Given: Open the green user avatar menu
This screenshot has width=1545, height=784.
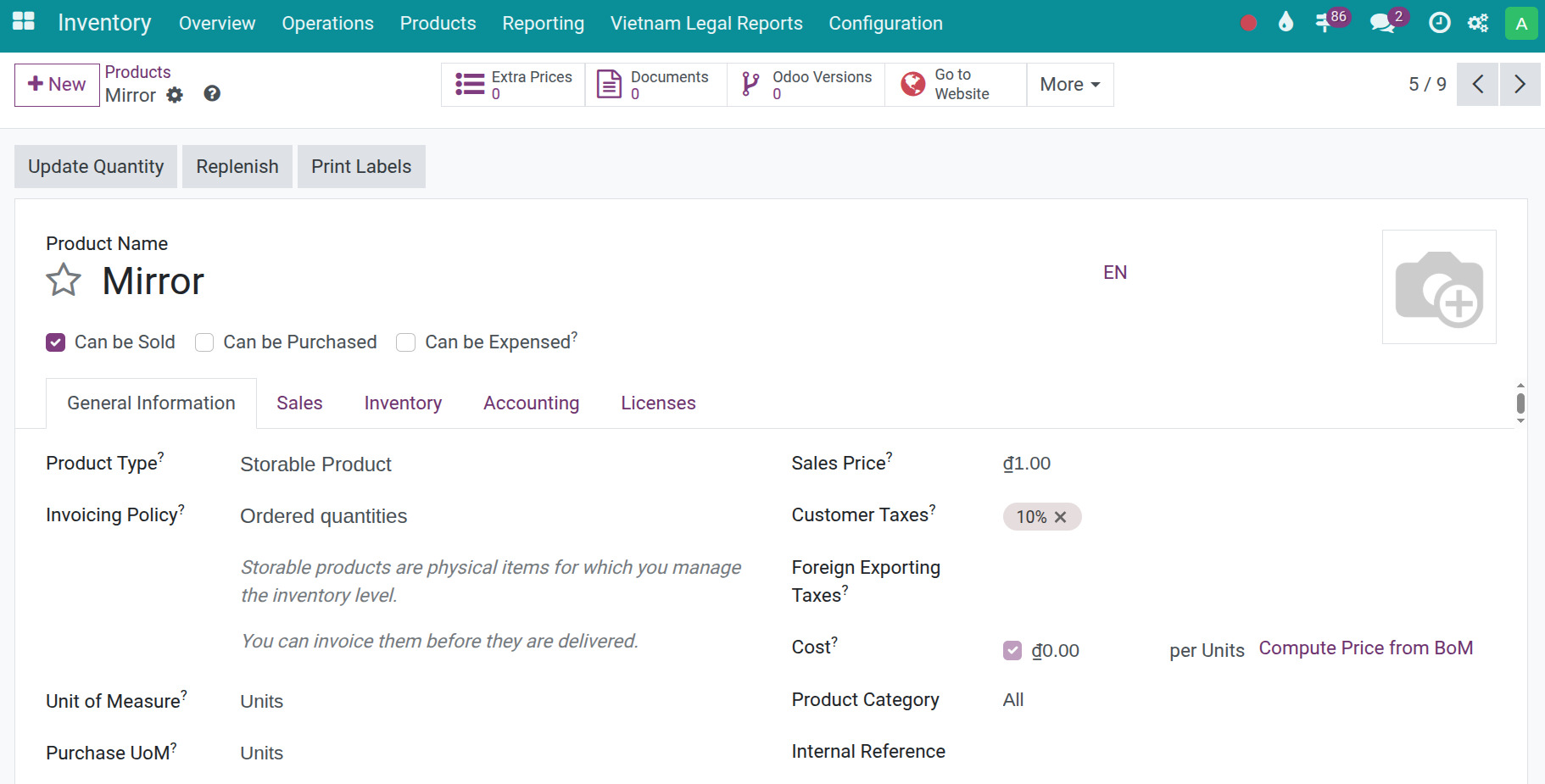Looking at the screenshot, I should pos(1521,23).
